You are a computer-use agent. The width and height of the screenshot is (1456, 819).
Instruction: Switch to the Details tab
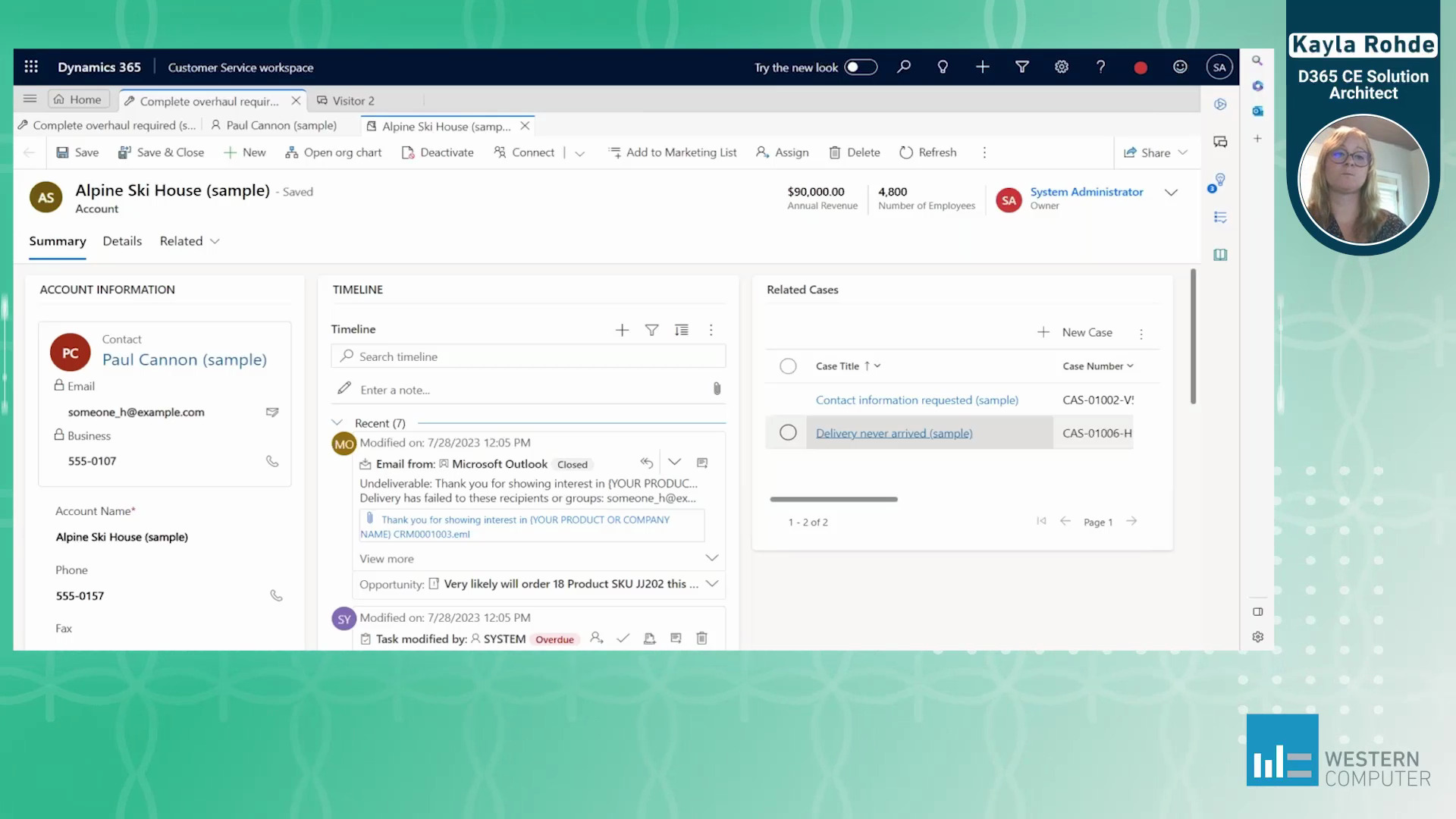pyautogui.click(x=122, y=241)
